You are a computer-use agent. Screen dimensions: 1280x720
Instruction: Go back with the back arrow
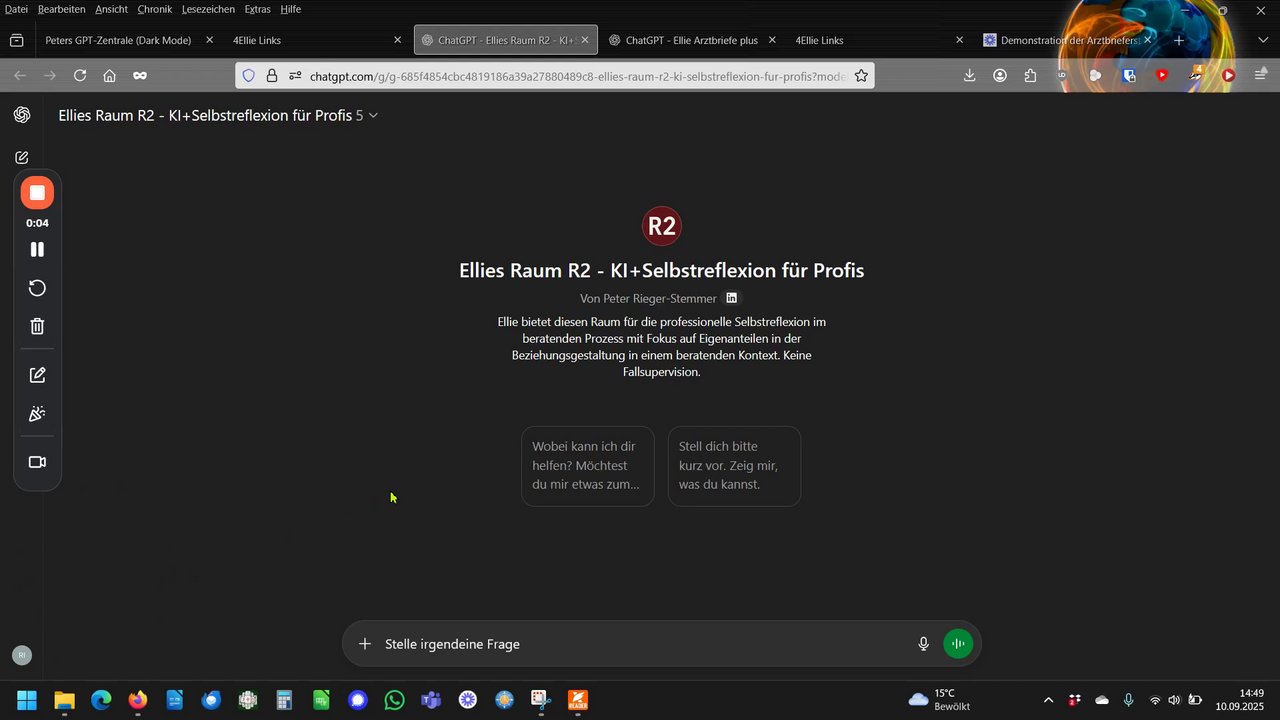pos(20,75)
